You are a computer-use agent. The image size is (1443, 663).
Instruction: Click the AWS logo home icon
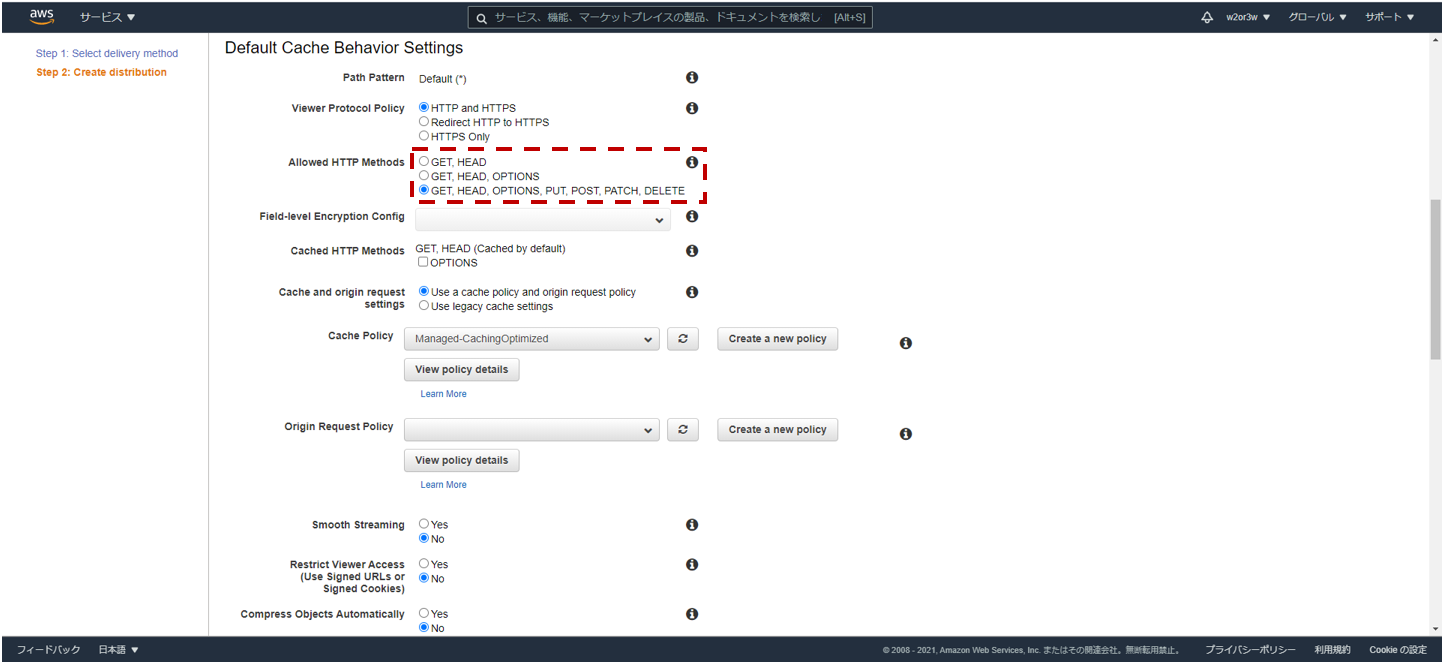tap(41, 17)
